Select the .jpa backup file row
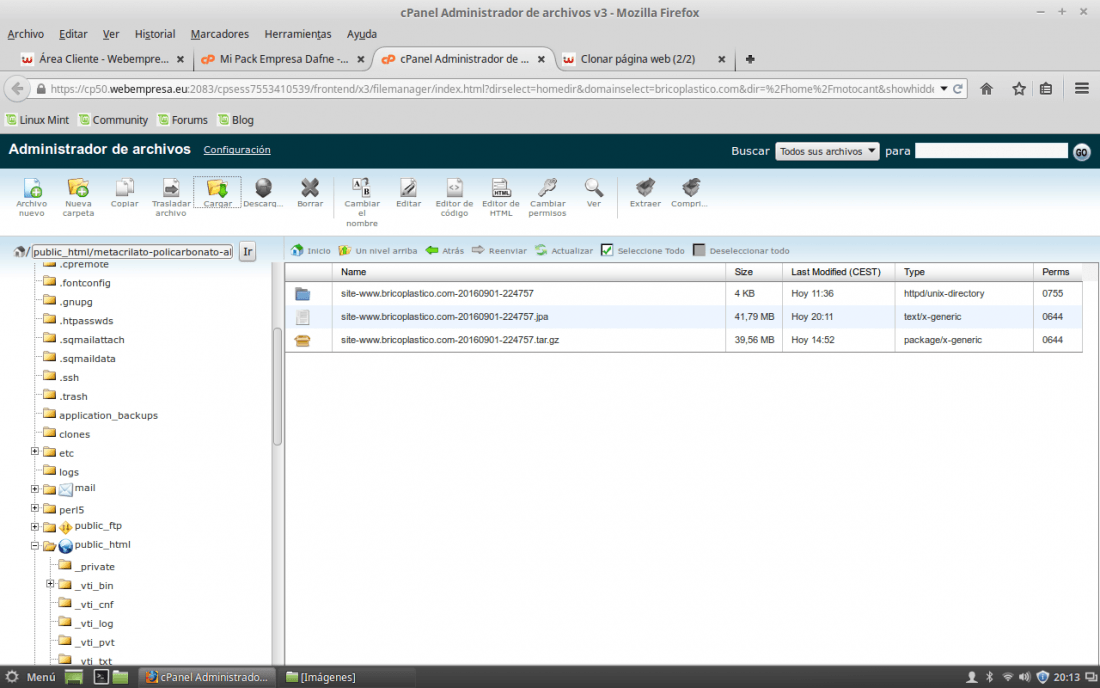Screen dimensions: 1100x688 coord(683,317)
